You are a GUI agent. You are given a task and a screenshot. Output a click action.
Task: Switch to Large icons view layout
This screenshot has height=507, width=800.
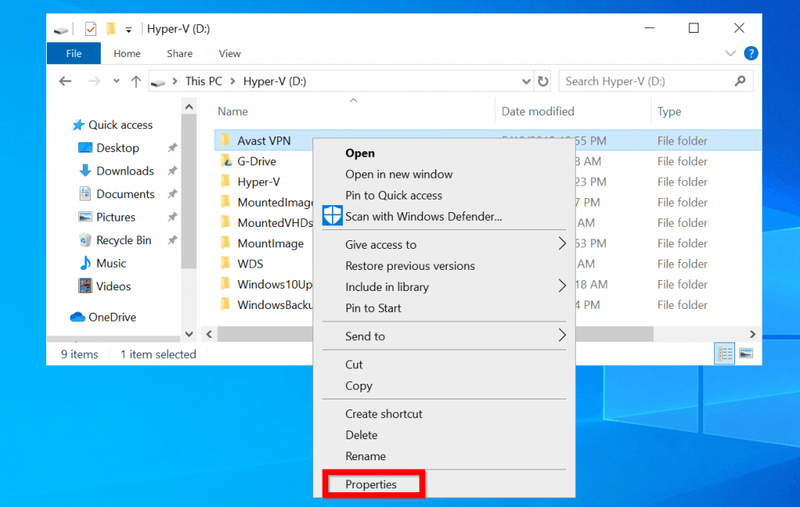click(746, 353)
